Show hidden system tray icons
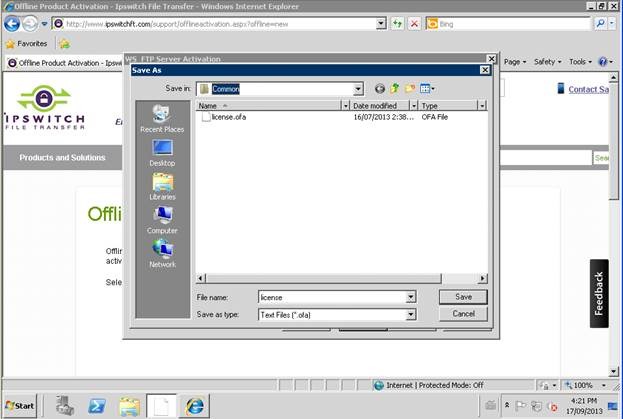623x419 pixels. (507, 405)
